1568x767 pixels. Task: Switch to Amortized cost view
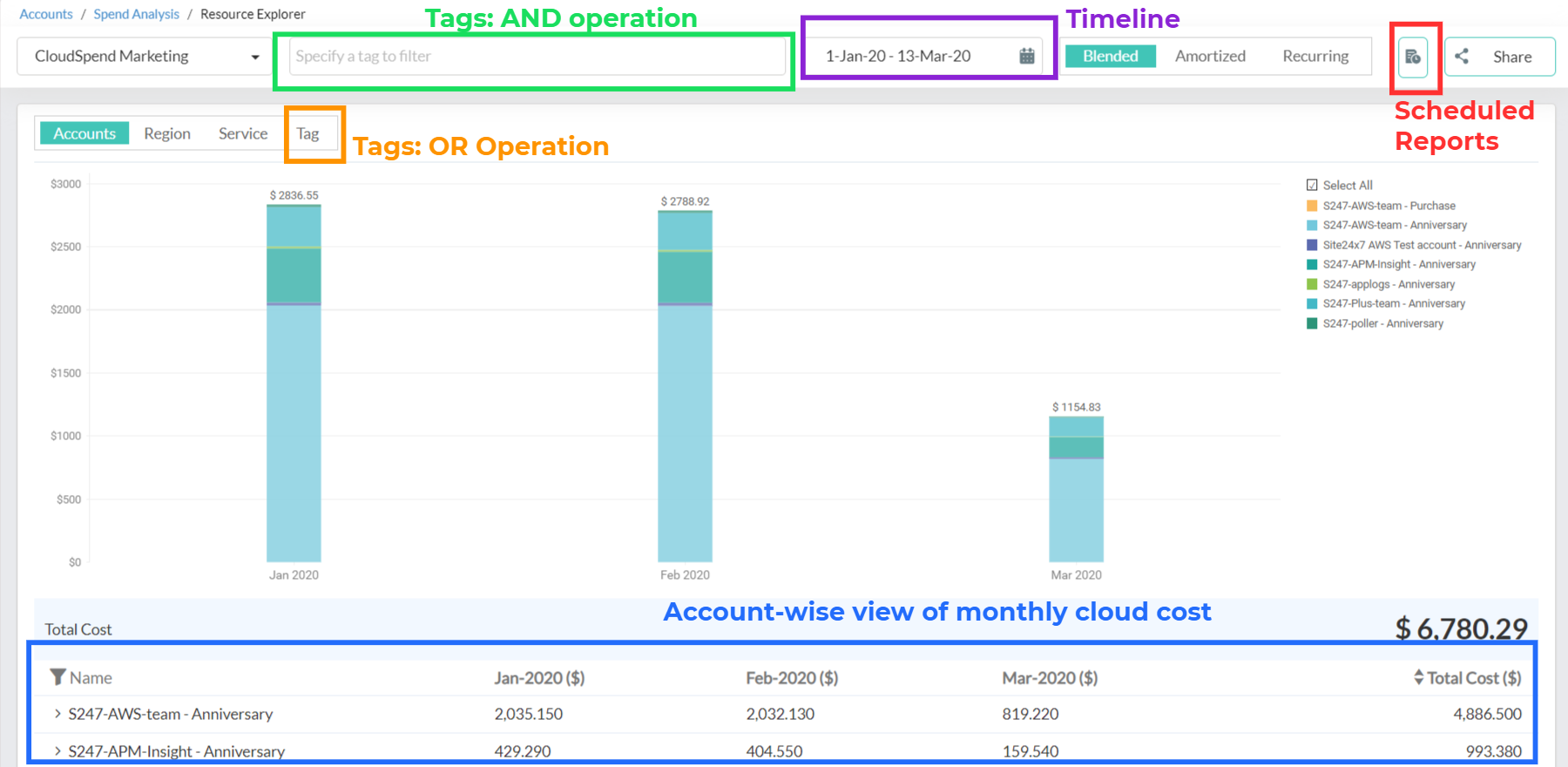(x=1209, y=56)
